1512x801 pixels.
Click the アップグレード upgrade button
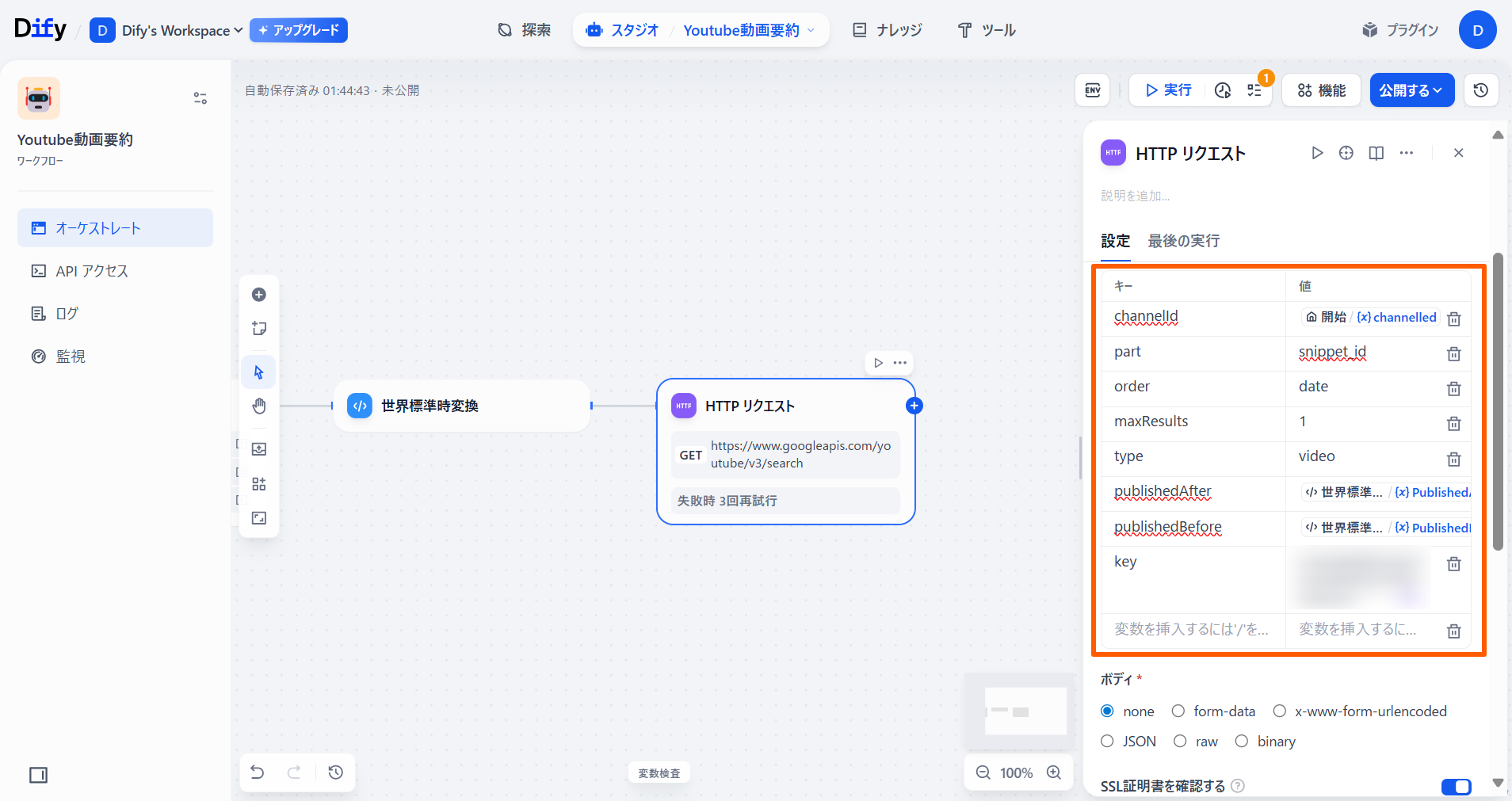[x=299, y=31]
